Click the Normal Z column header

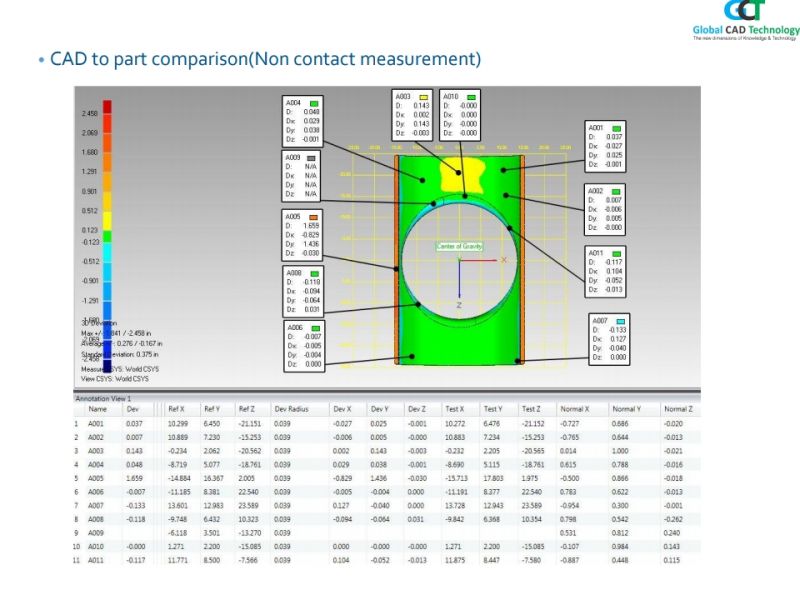pos(679,409)
